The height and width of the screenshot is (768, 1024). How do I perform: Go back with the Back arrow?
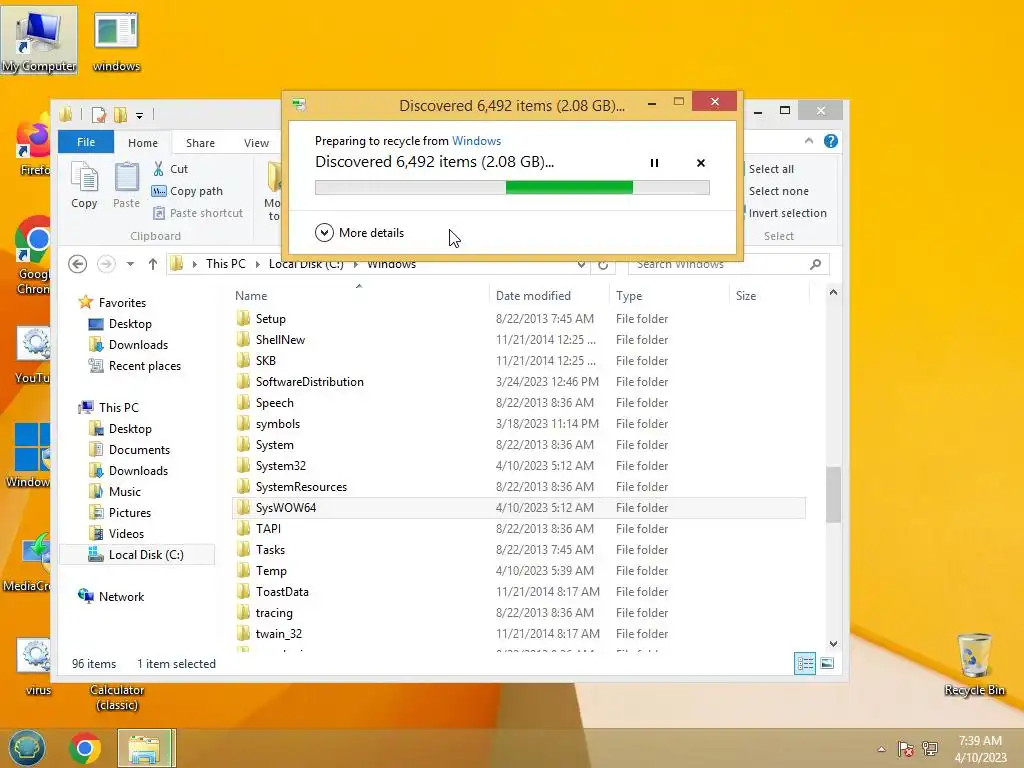pos(78,264)
